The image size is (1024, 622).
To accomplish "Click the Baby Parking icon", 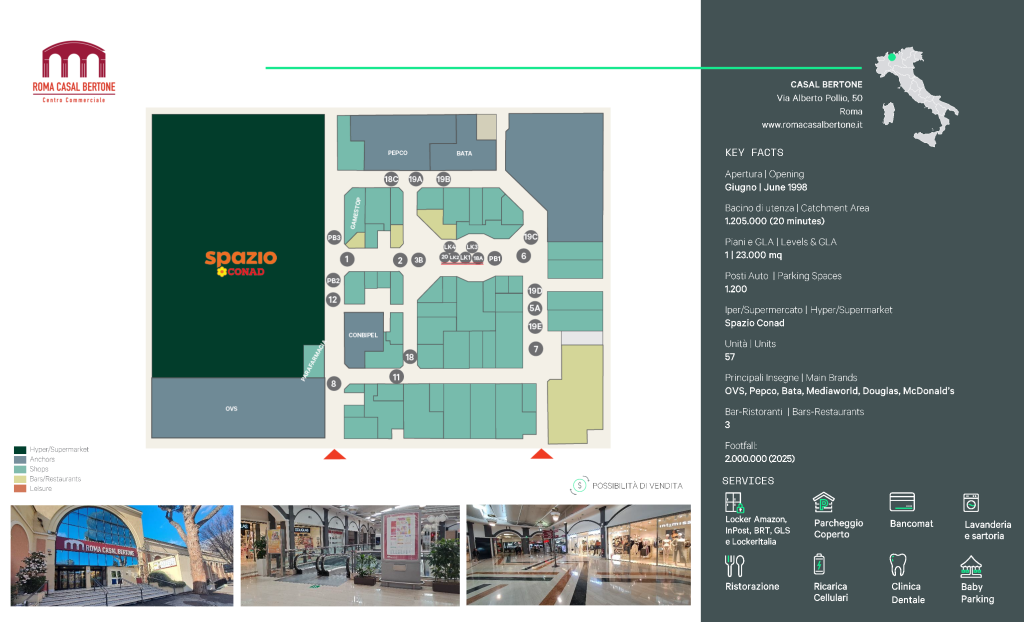I will point(971,566).
